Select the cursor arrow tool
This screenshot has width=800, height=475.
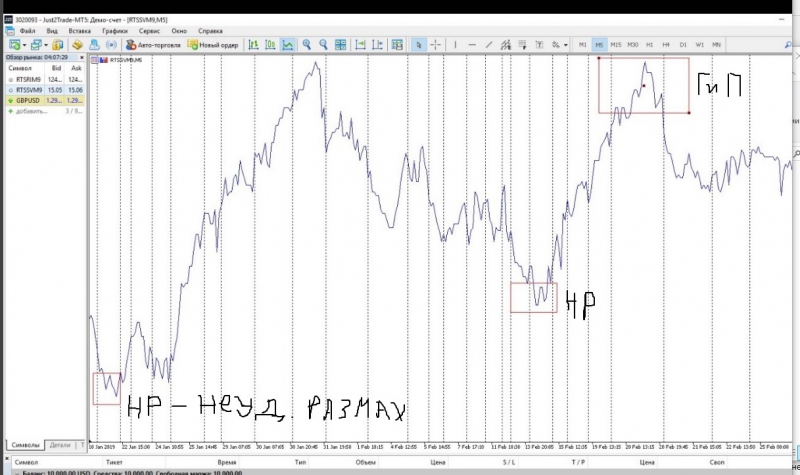pos(418,45)
